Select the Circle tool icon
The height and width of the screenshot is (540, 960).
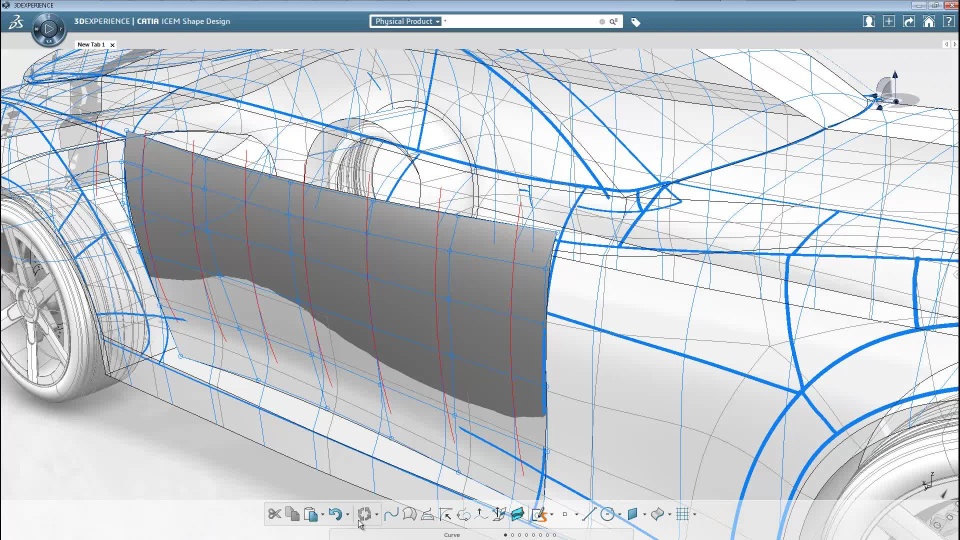[607, 514]
